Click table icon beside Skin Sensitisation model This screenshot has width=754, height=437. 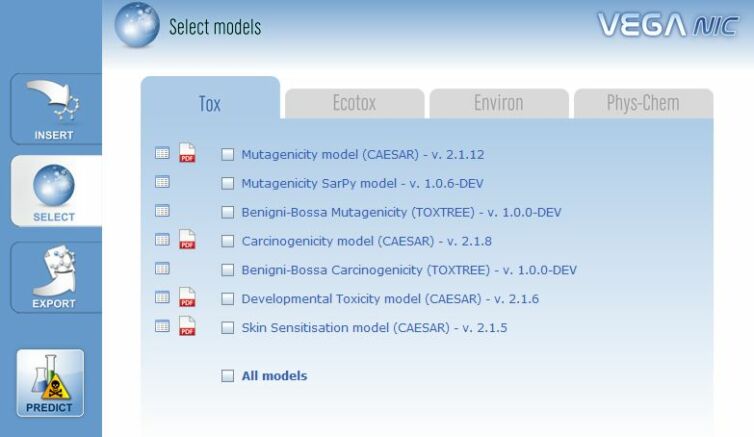coord(162,326)
